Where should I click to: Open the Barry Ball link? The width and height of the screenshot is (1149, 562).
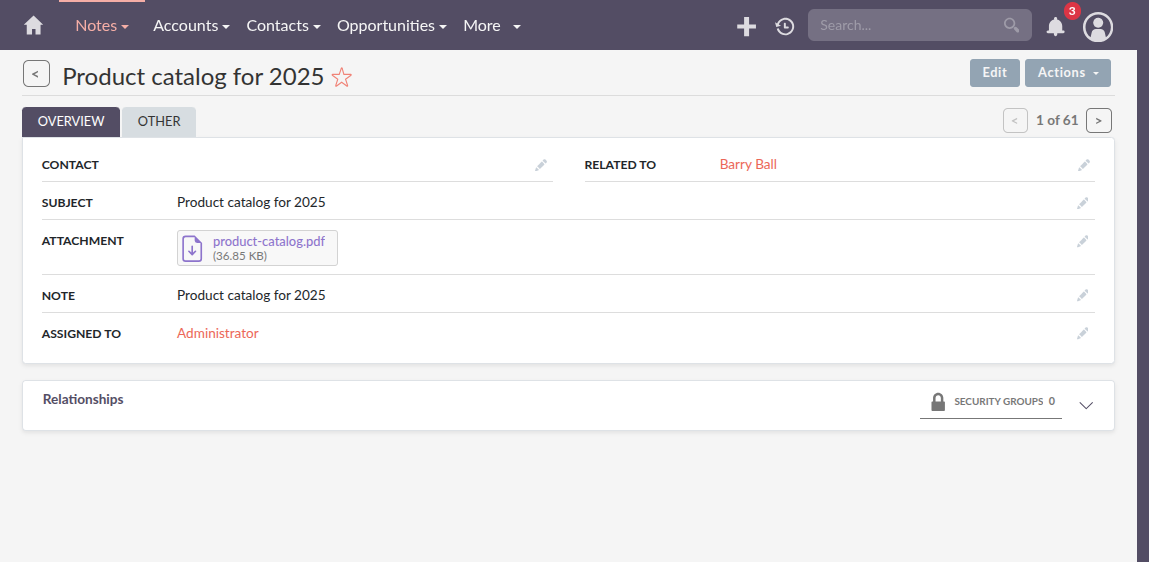point(748,165)
